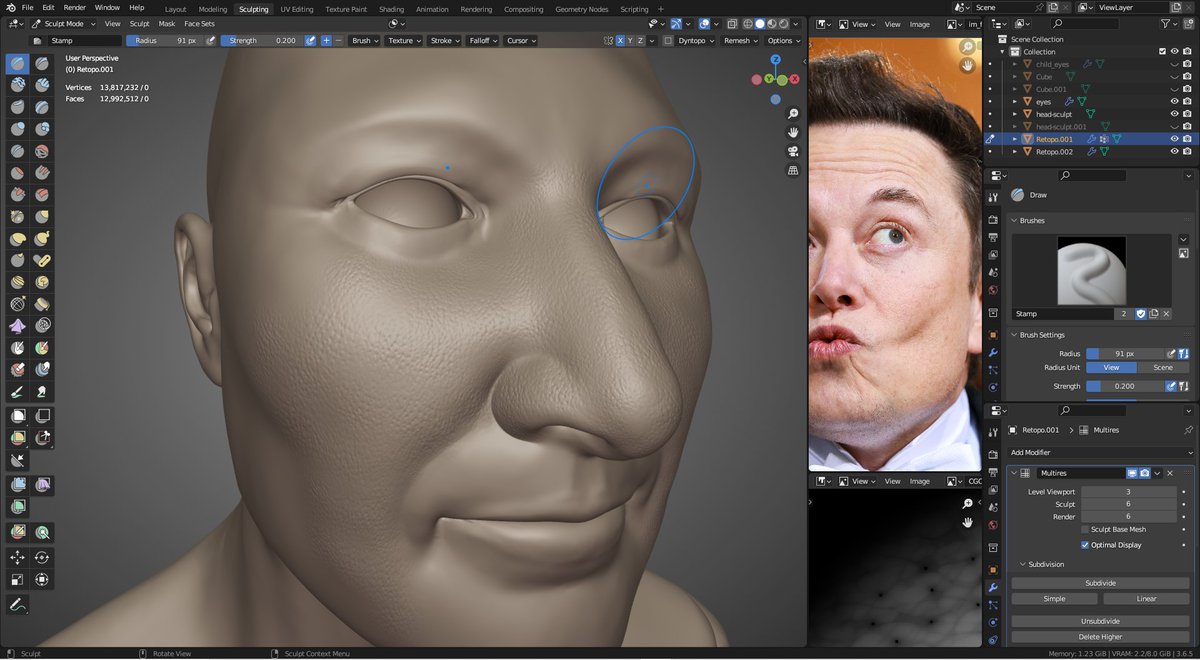Click the Delete Higher button
The width and height of the screenshot is (1200, 660).
pos(1100,636)
